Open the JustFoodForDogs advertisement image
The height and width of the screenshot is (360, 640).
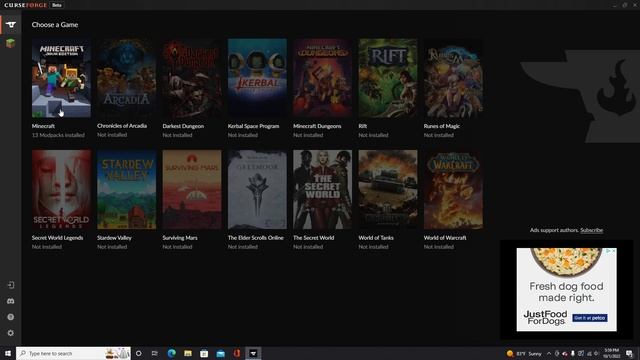pyautogui.click(x=567, y=289)
